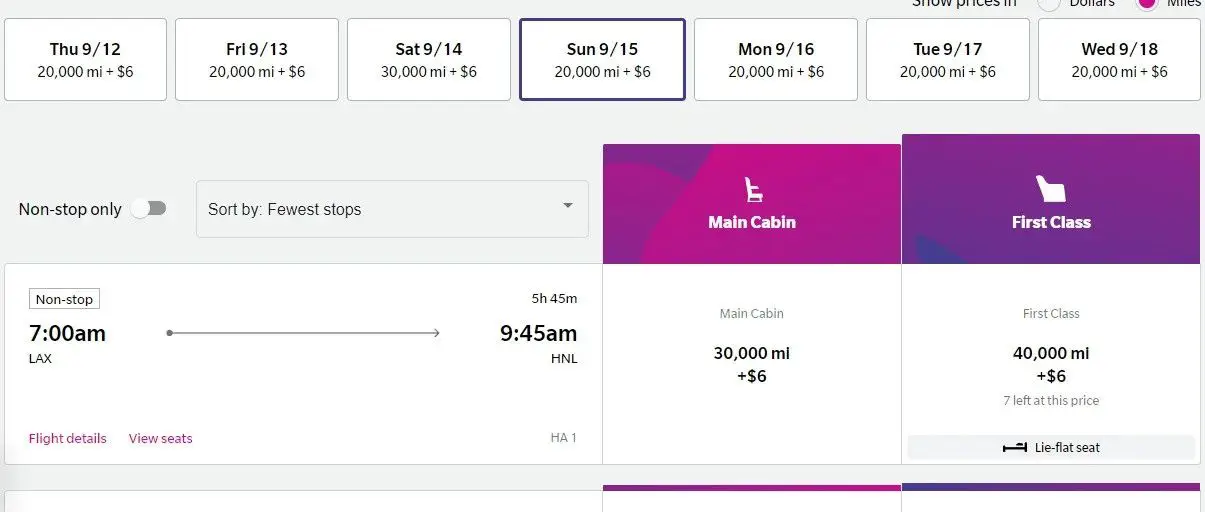Select the Thu 9/12 date tab
Screen dimensions: 1205x512
(85, 60)
